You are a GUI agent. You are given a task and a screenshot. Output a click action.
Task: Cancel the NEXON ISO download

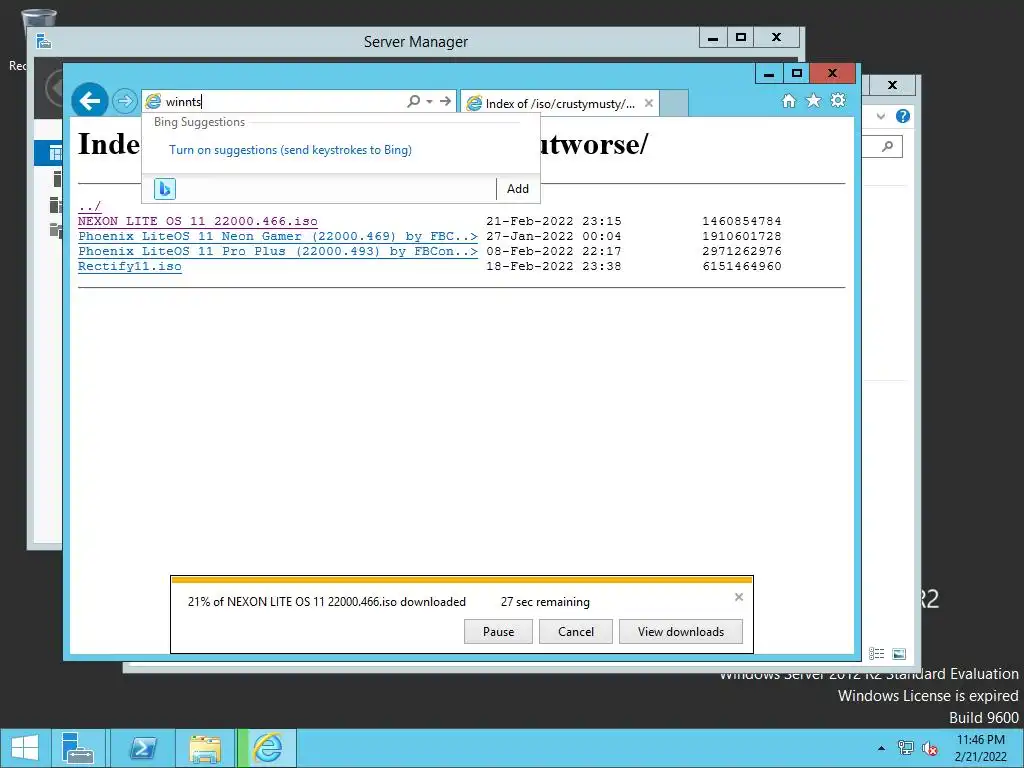click(576, 632)
